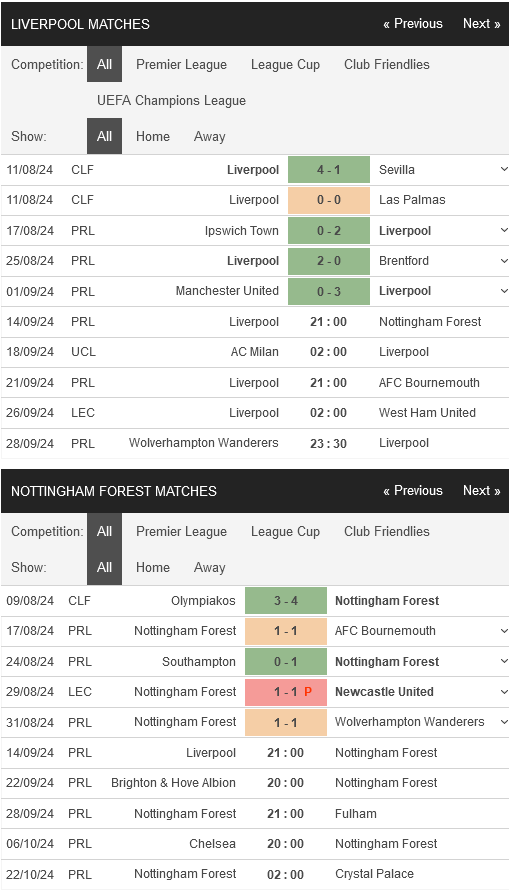Select UEFA Champions League competition filter

(x=172, y=100)
